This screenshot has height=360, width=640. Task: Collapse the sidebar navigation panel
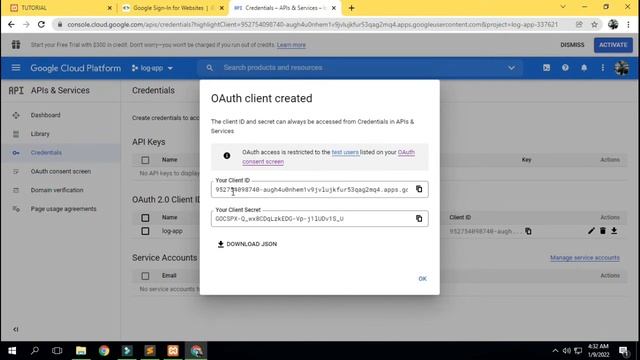click(16, 329)
